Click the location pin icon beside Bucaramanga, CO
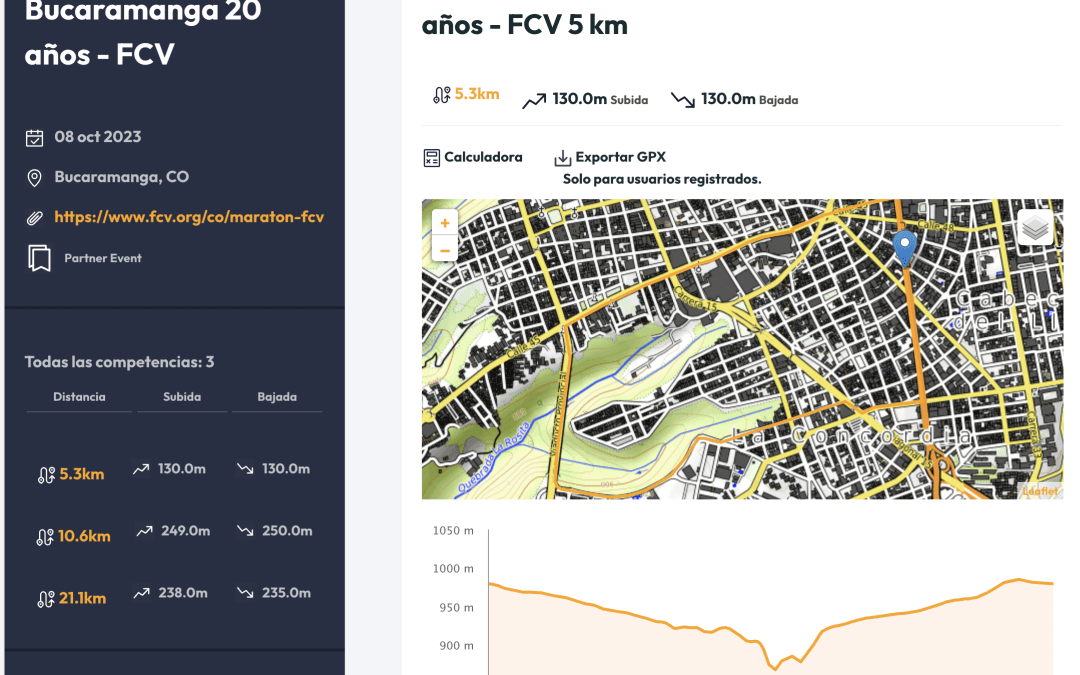Image resolution: width=1080 pixels, height=675 pixels. [x=35, y=178]
